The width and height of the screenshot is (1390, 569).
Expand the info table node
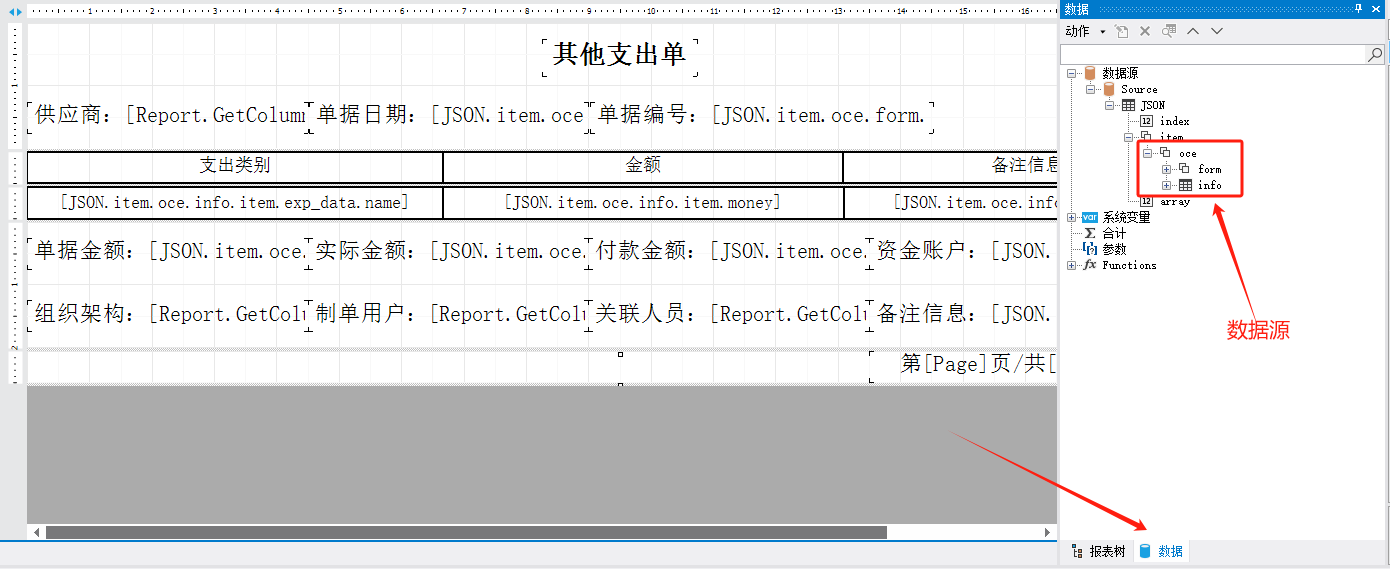pyautogui.click(x=1167, y=185)
